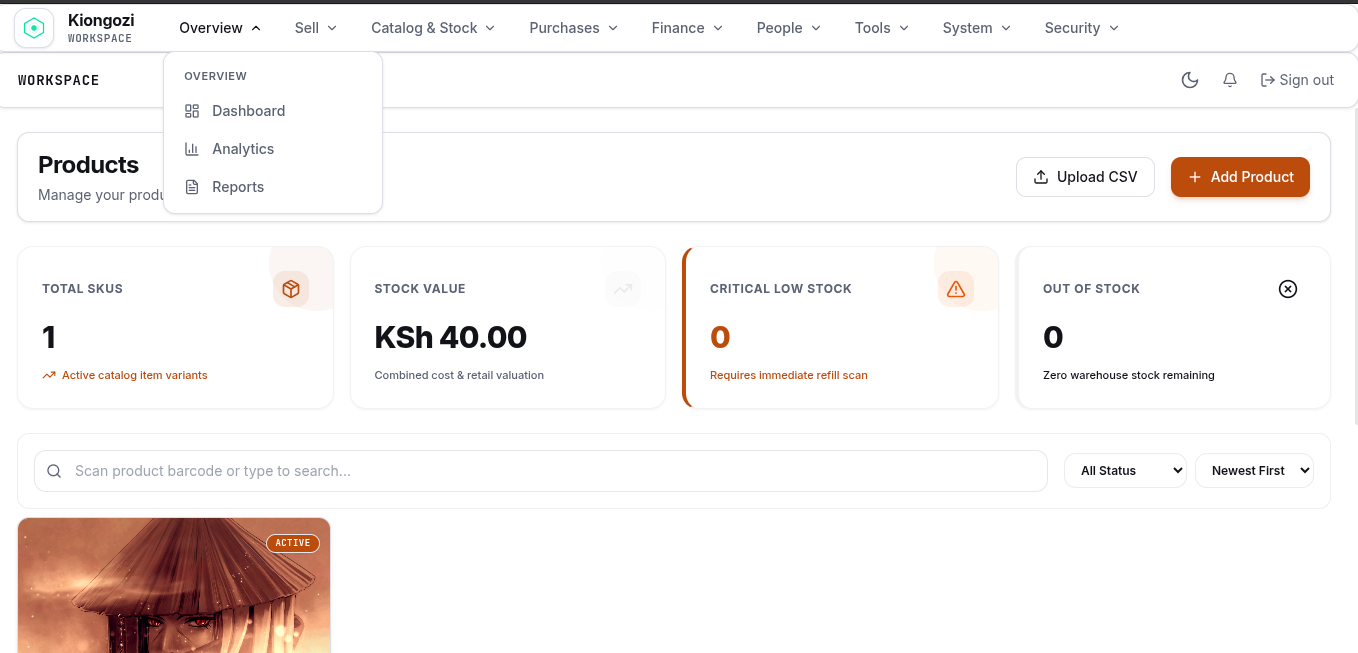Click the Total SKUs box icon

[x=291, y=289]
